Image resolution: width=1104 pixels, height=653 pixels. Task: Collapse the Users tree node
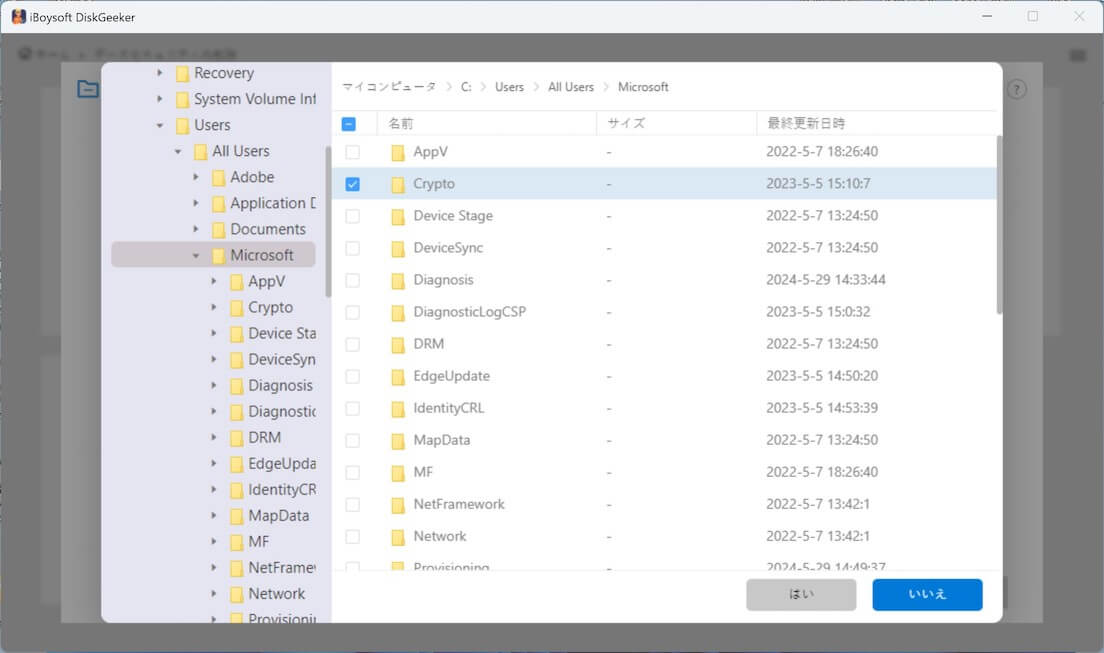(x=160, y=125)
